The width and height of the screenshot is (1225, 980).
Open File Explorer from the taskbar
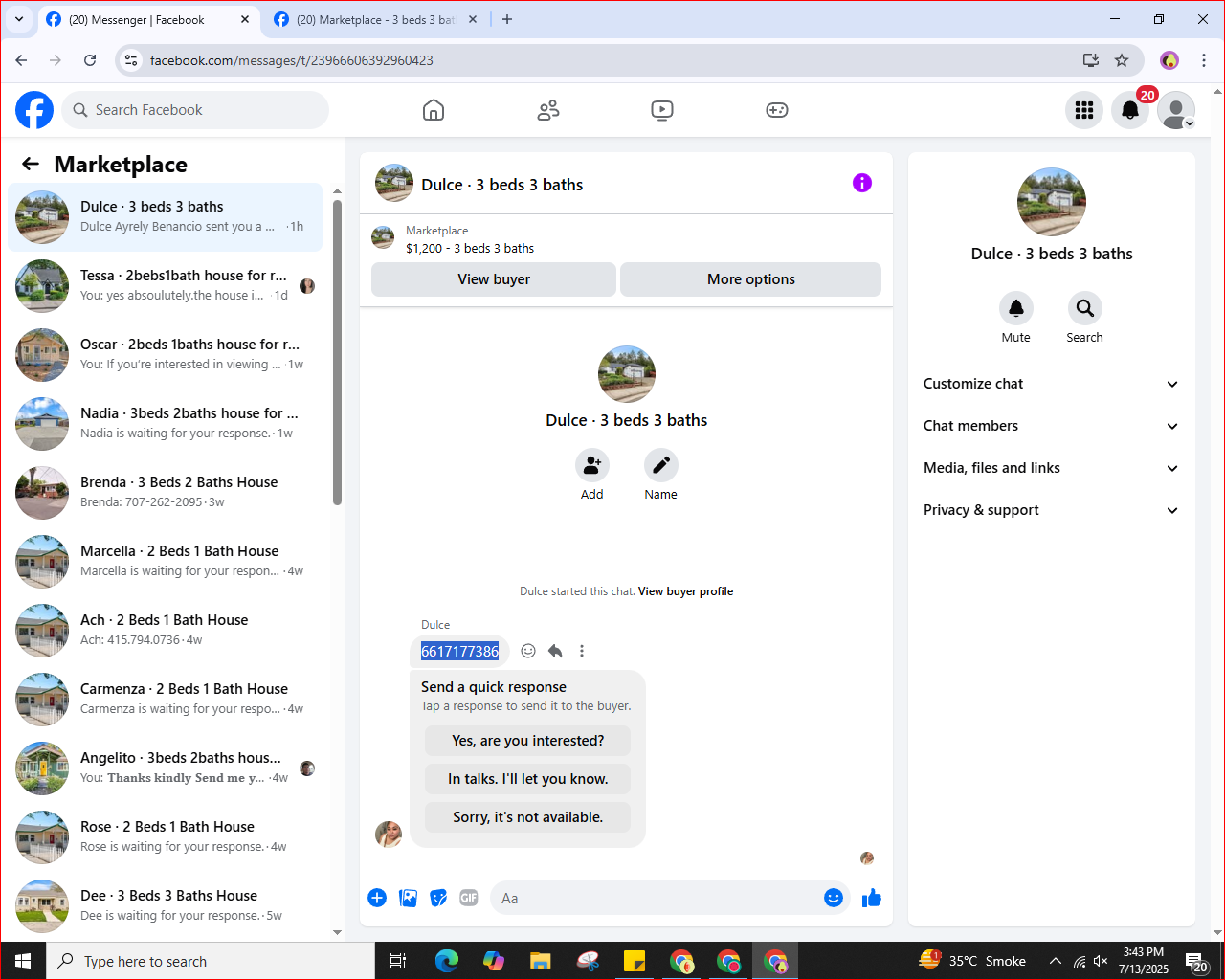[541, 961]
